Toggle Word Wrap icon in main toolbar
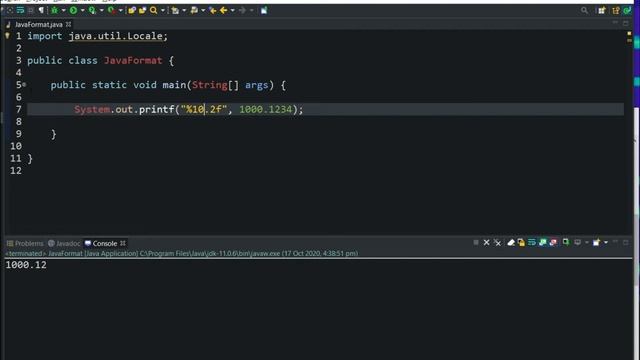Viewport: 640px width, 360px height. click(x=20, y=10)
